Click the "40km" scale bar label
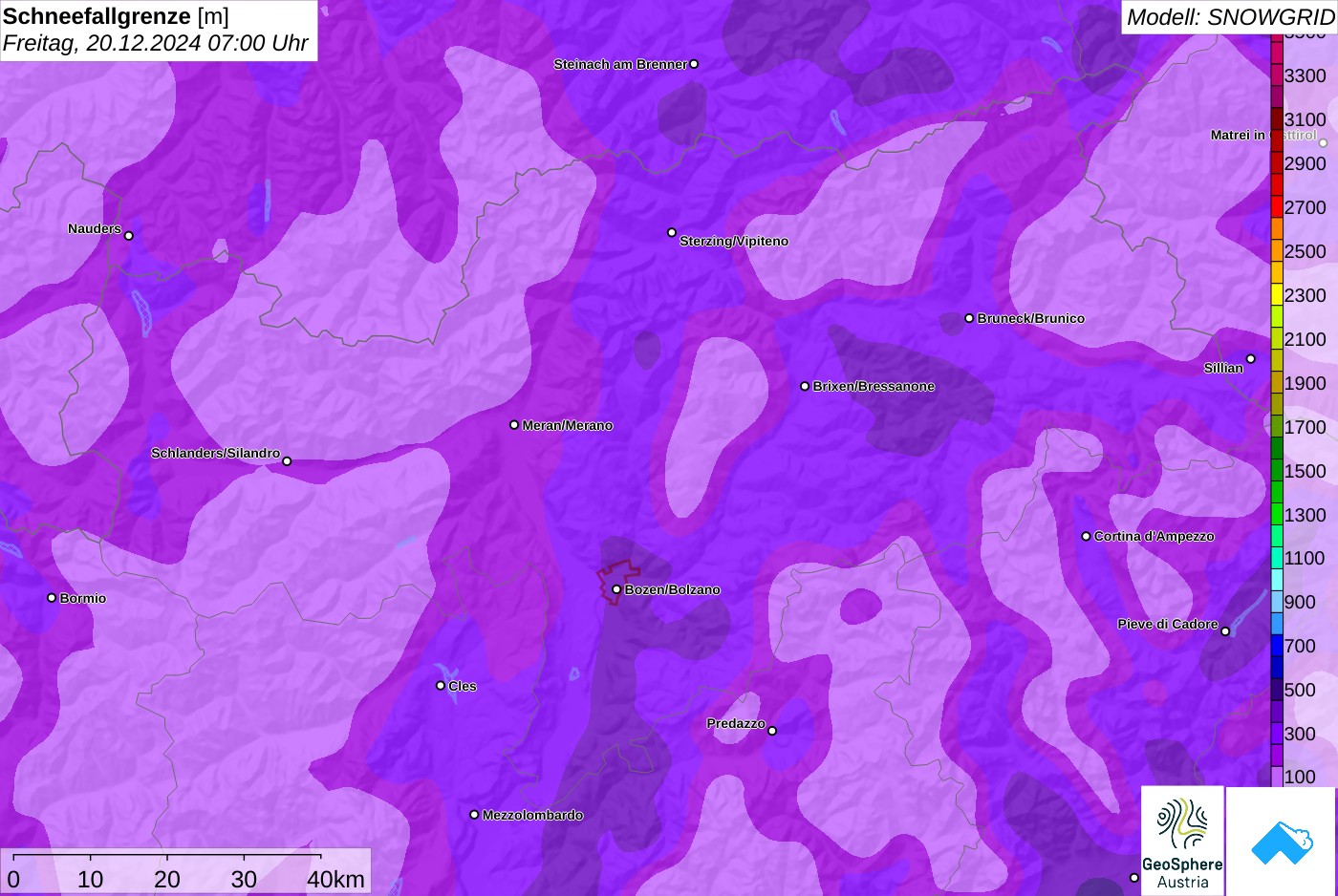 coord(335,880)
